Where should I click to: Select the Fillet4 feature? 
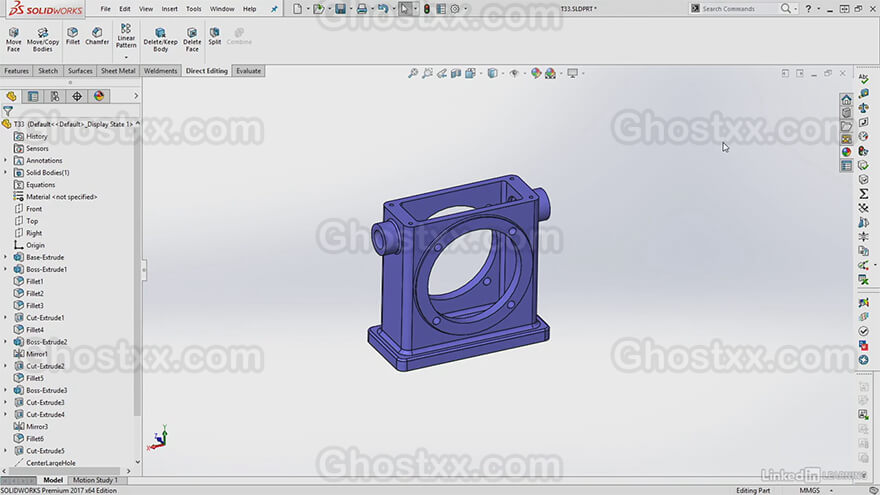point(35,330)
